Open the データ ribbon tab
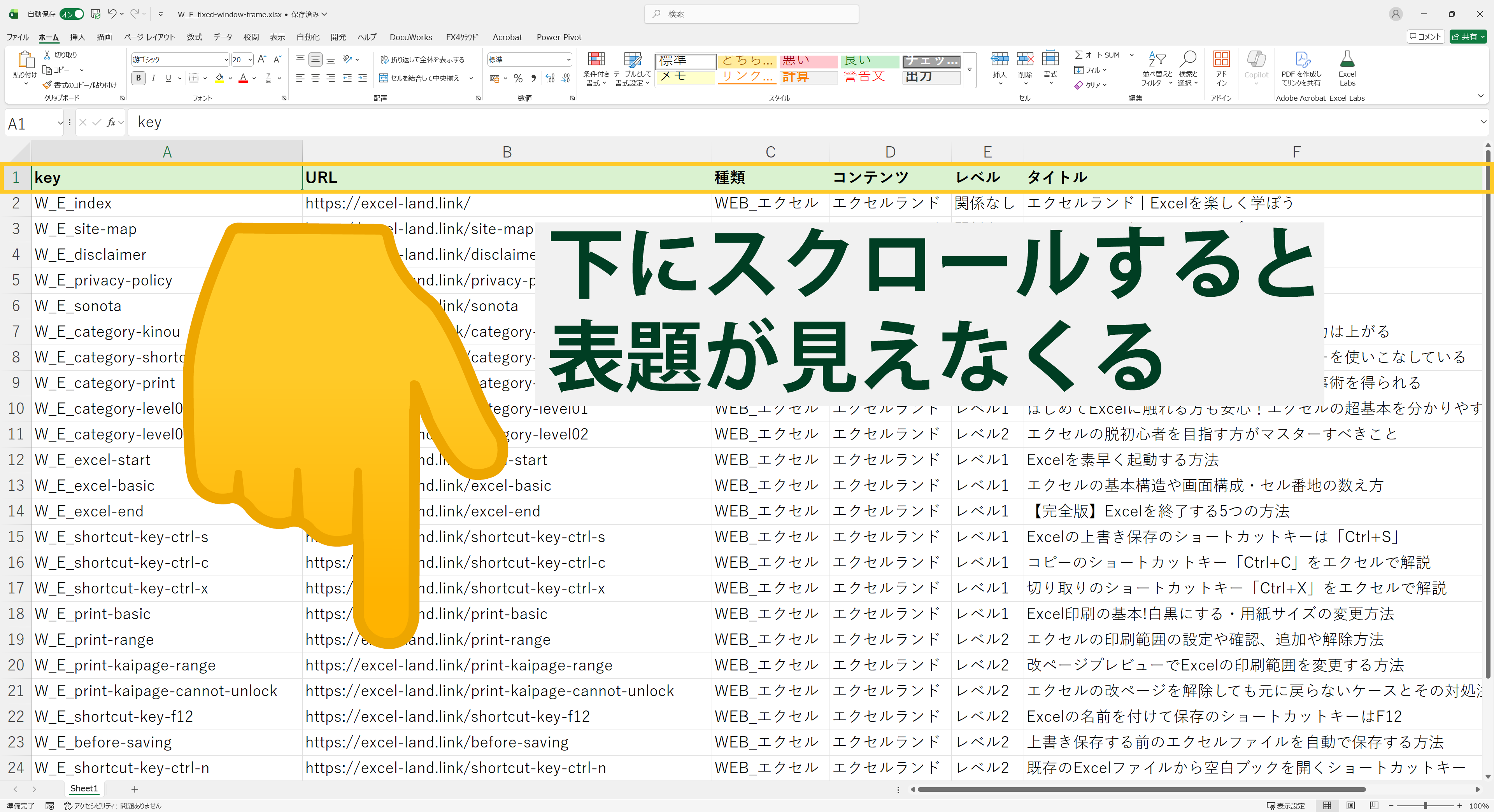This screenshot has width=1494, height=812. [223, 37]
